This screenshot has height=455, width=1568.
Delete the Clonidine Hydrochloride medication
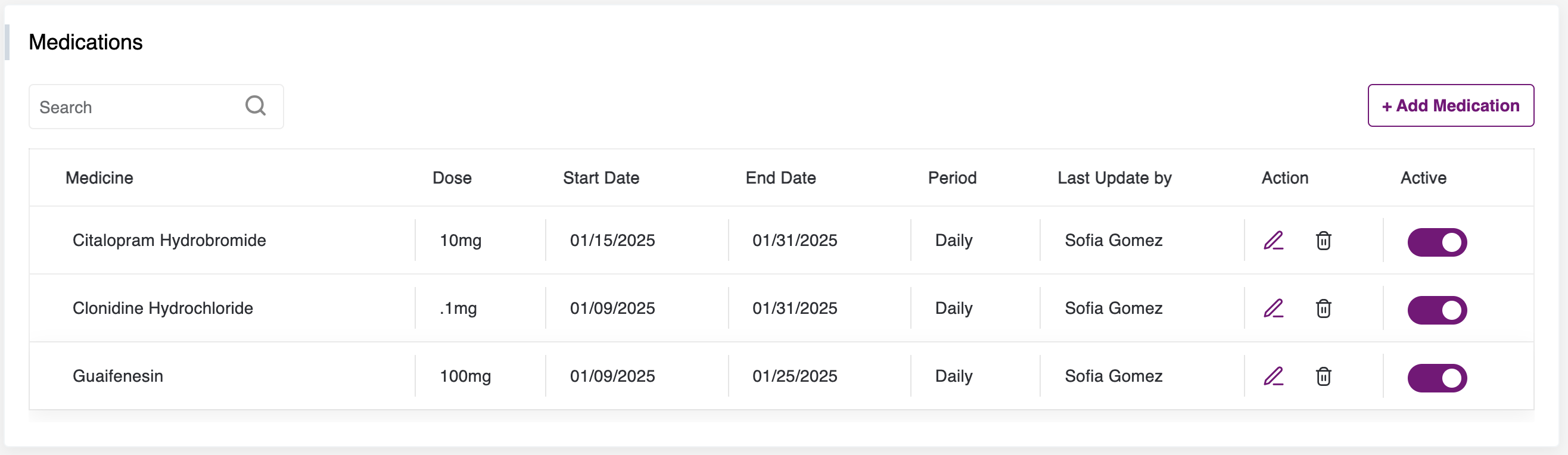coord(1323,309)
